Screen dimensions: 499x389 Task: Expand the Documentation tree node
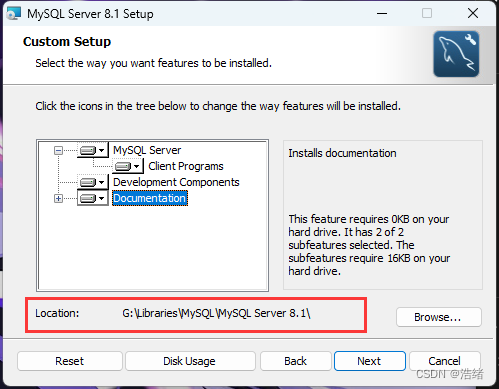click(x=58, y=199)
